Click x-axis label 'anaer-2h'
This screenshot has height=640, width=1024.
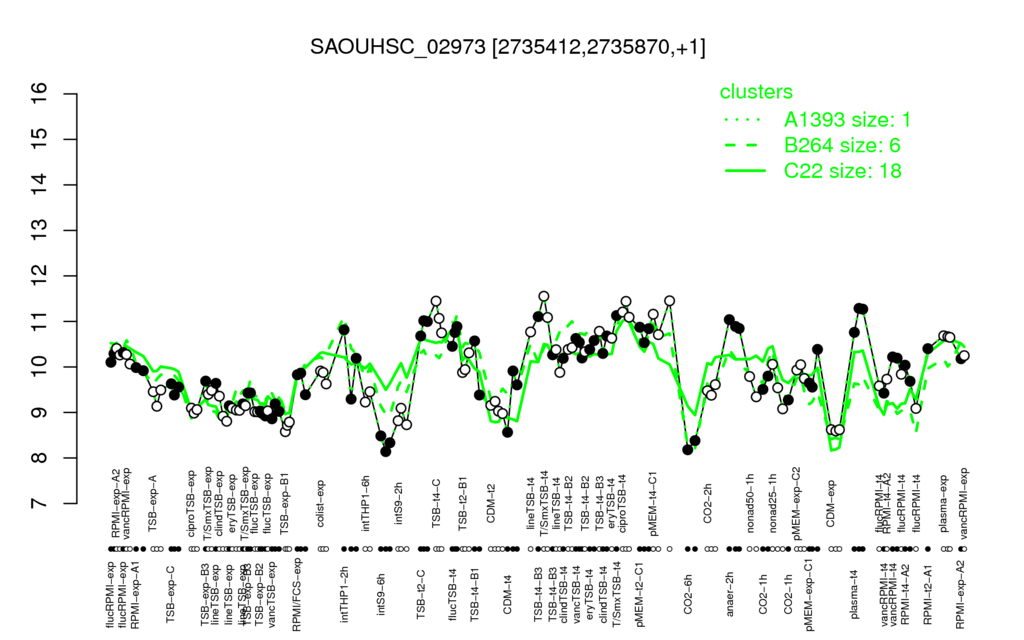(x=730, y=594)
